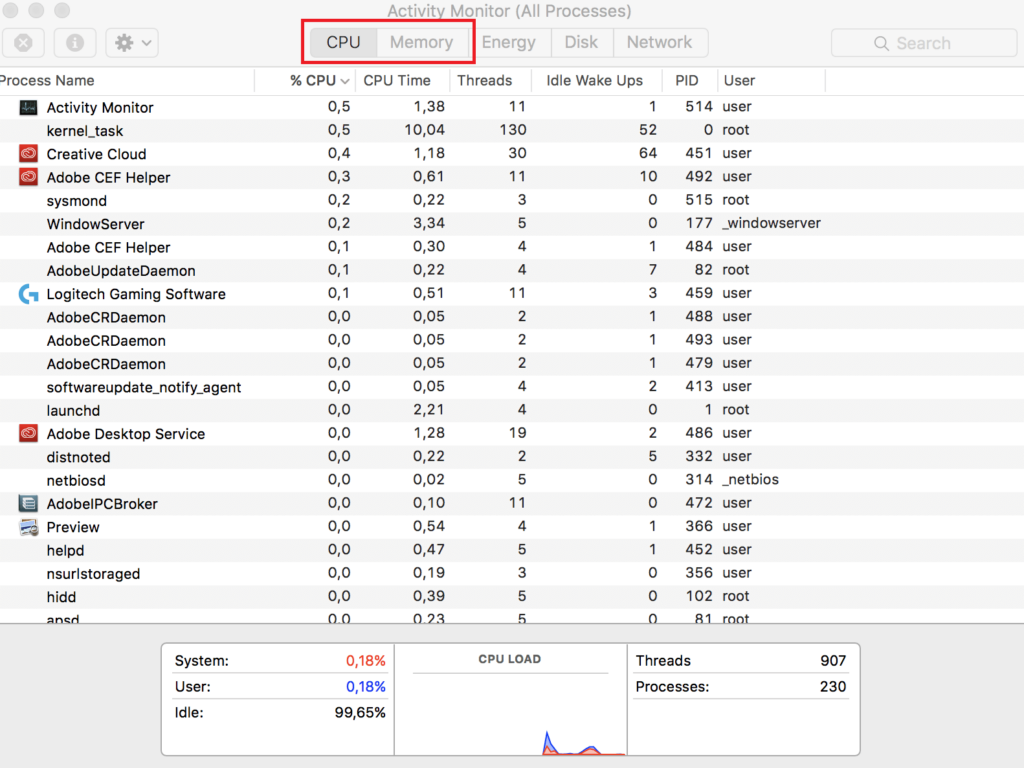Select the netbiosd process row

pos(512,480)
